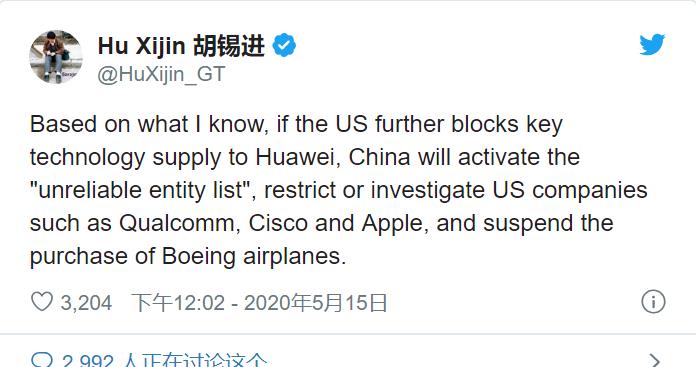696x367 pixels.
Task: Click the word Qualcomm in tweet
Action: [x=176, y=223]
